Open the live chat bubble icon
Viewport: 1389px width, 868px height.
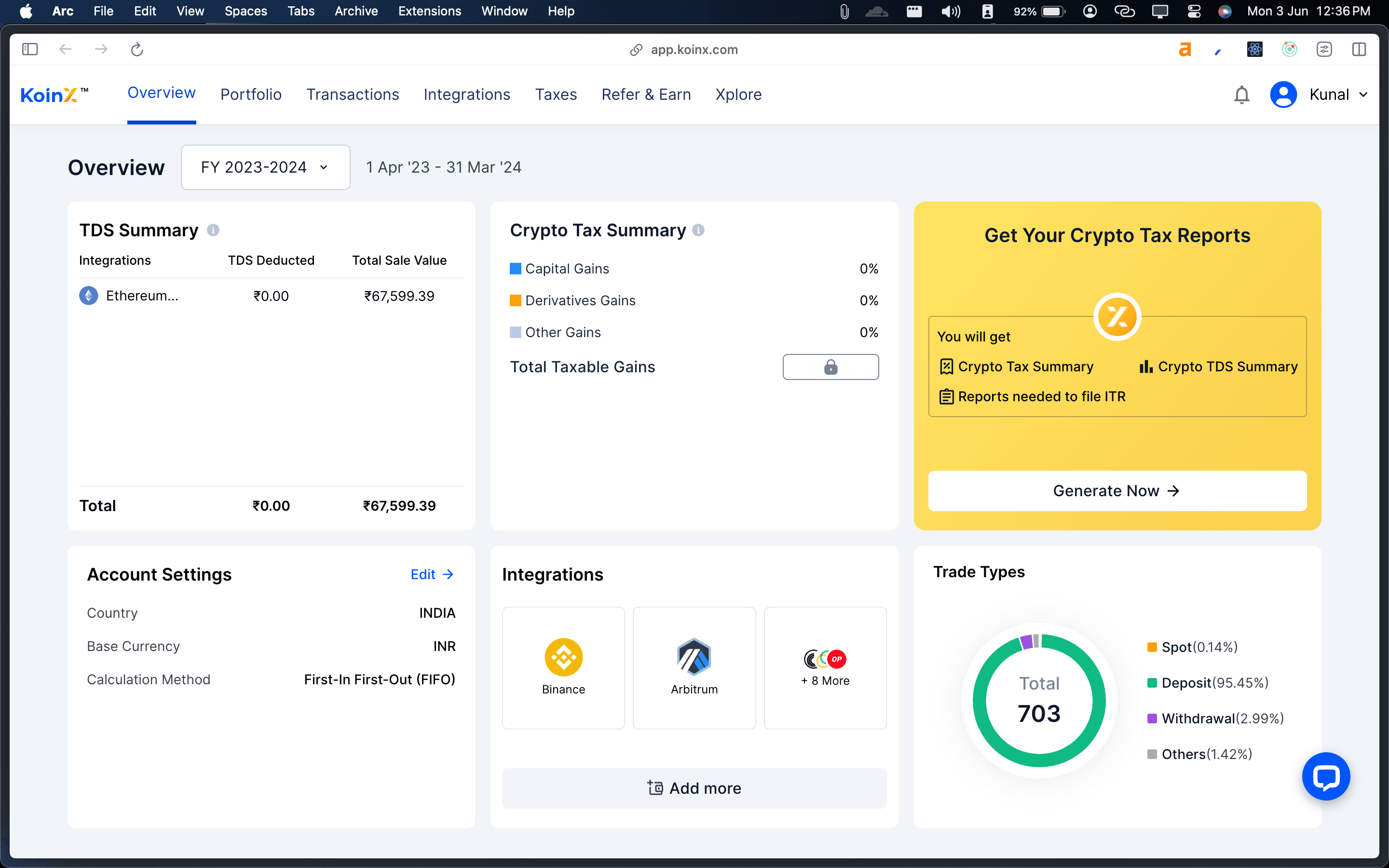point(1325,776)
